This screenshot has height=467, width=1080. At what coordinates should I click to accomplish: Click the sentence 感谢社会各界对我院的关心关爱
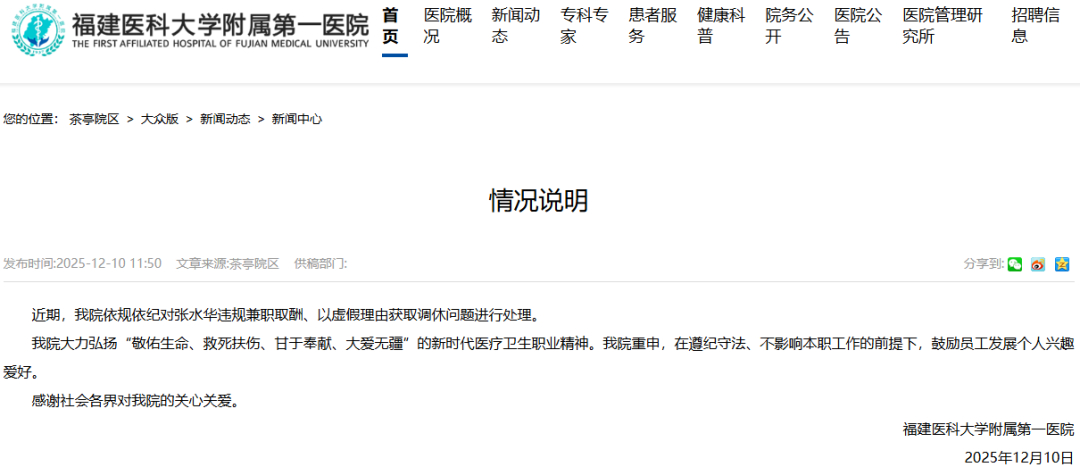(x=138, y=401)
